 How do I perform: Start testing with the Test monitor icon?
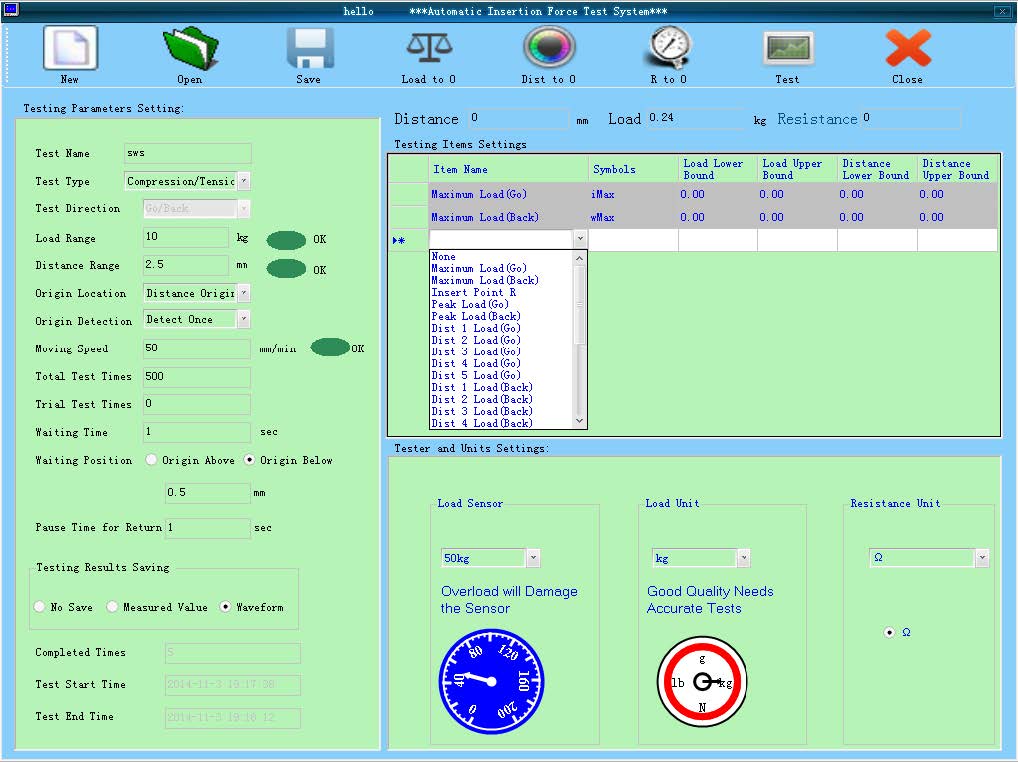[x=788, y=49]
